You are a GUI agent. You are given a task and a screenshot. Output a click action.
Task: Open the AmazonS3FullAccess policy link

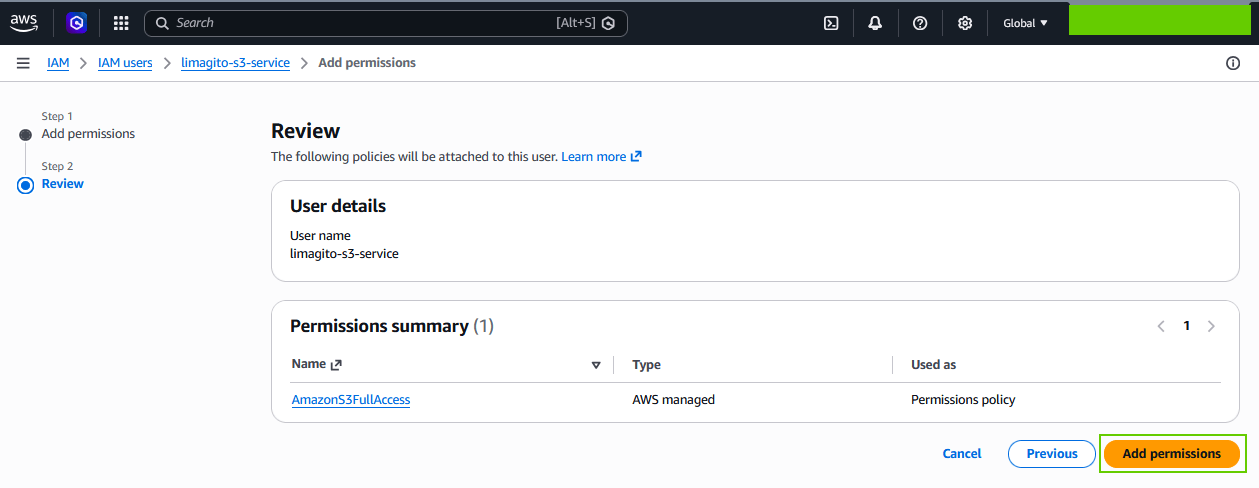coord(351,400)
